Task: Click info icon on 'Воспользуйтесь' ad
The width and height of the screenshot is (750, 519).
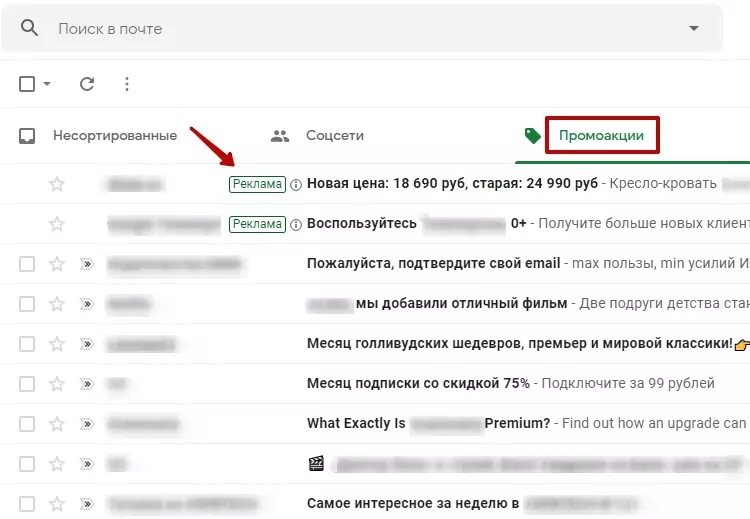Action: pos(296,224)
